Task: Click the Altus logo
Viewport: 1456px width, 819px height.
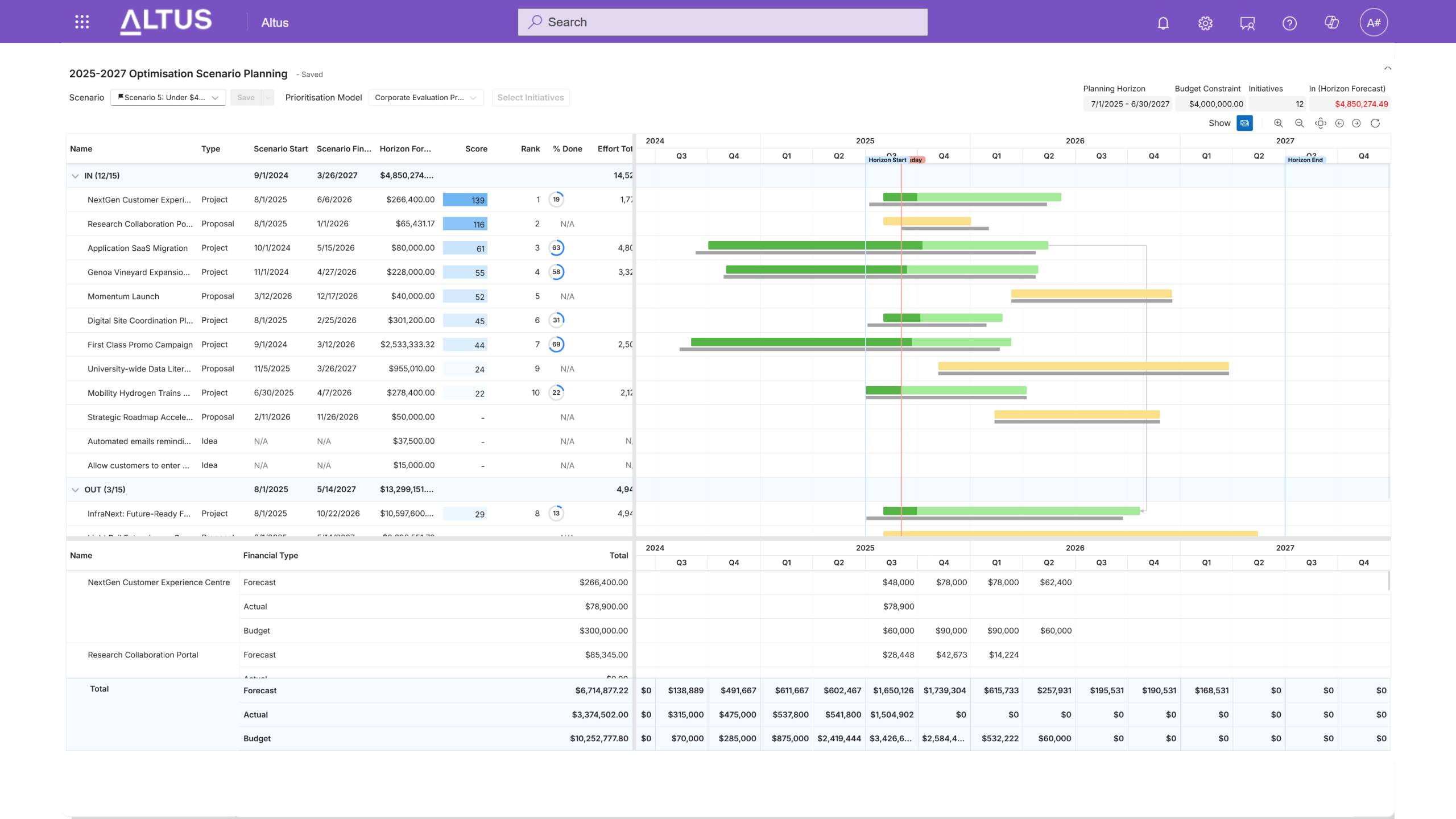Action: point(166,22)
